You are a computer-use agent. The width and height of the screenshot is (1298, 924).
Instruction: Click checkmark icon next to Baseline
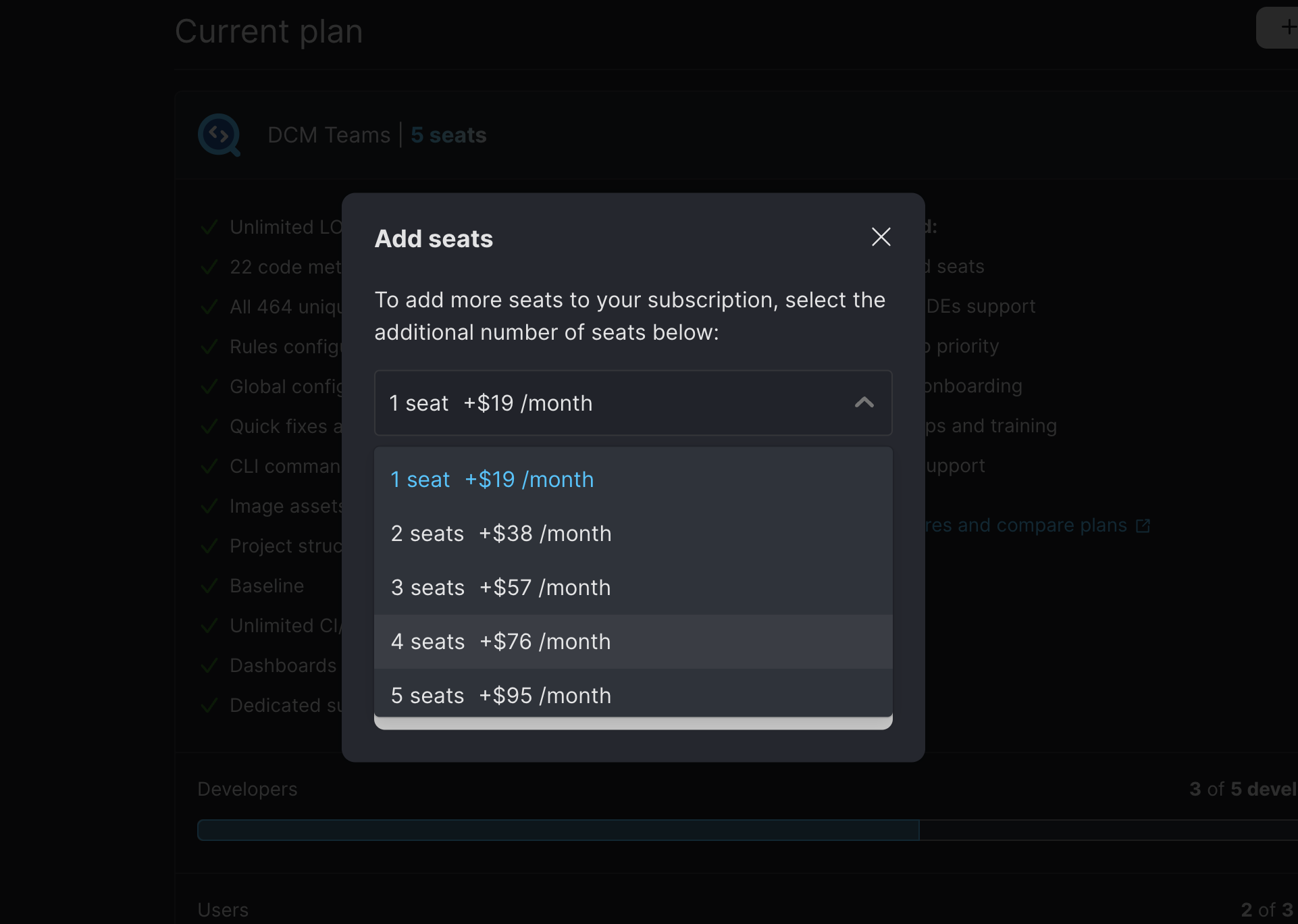pos(209,586)
